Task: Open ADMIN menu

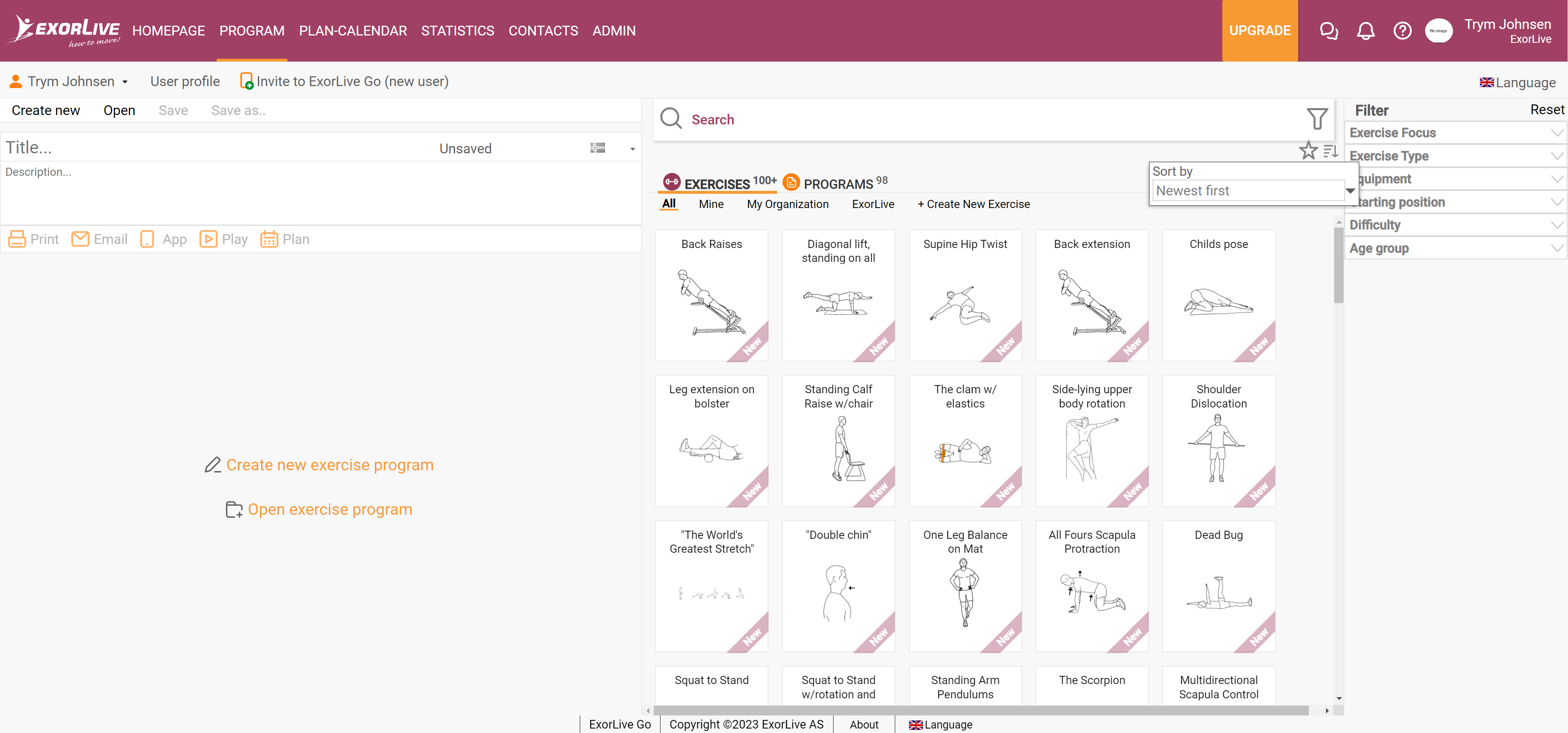Action: coord(613,31)
